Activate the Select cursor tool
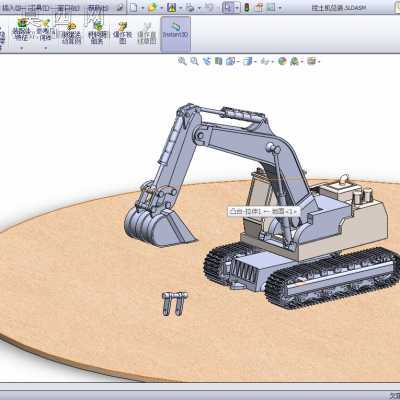This screenshot has height=400, width=400. coord(228,7)
